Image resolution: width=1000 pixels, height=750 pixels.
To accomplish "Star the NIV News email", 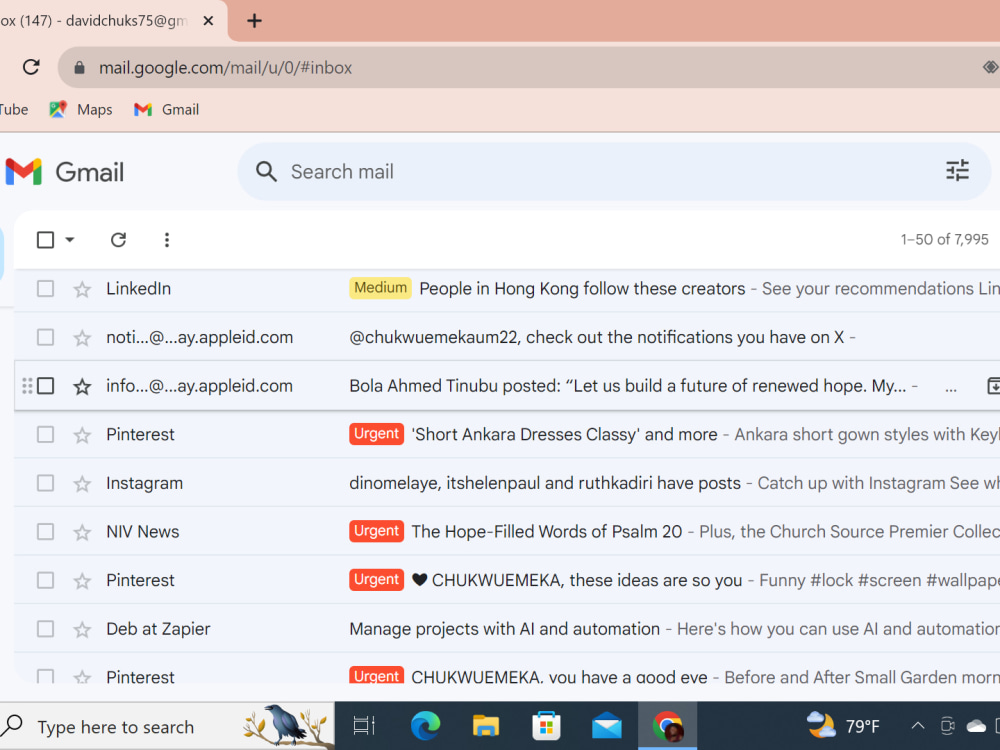I will [x=82, y=533].
